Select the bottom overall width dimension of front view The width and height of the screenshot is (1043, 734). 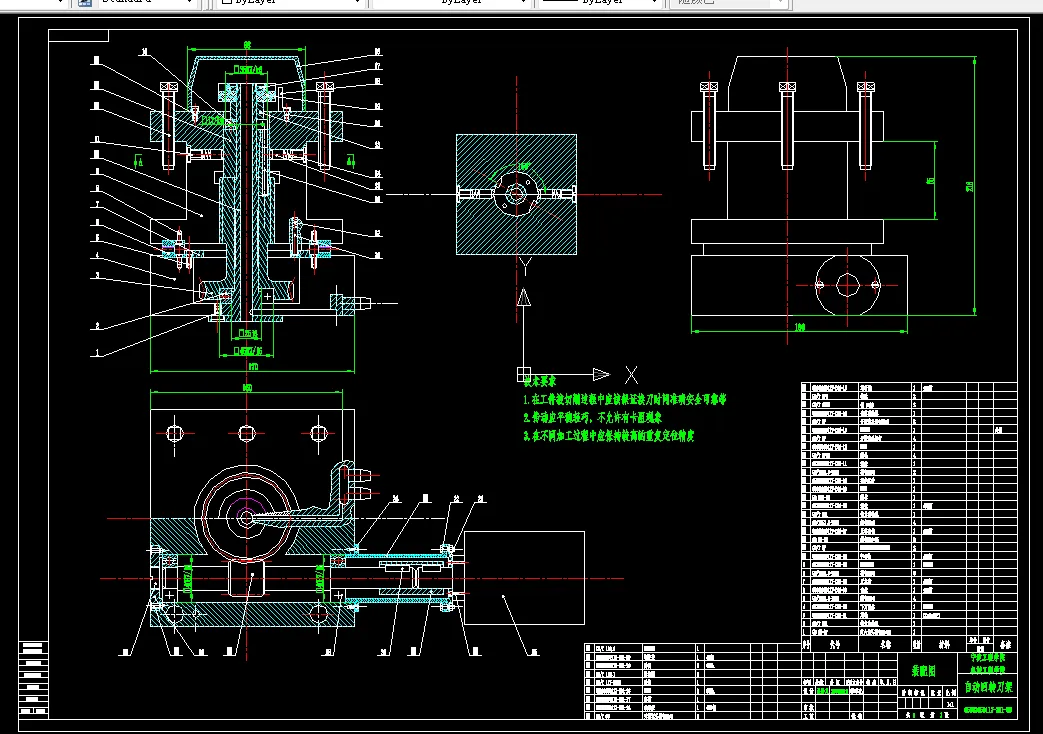(x=253, y=367)
